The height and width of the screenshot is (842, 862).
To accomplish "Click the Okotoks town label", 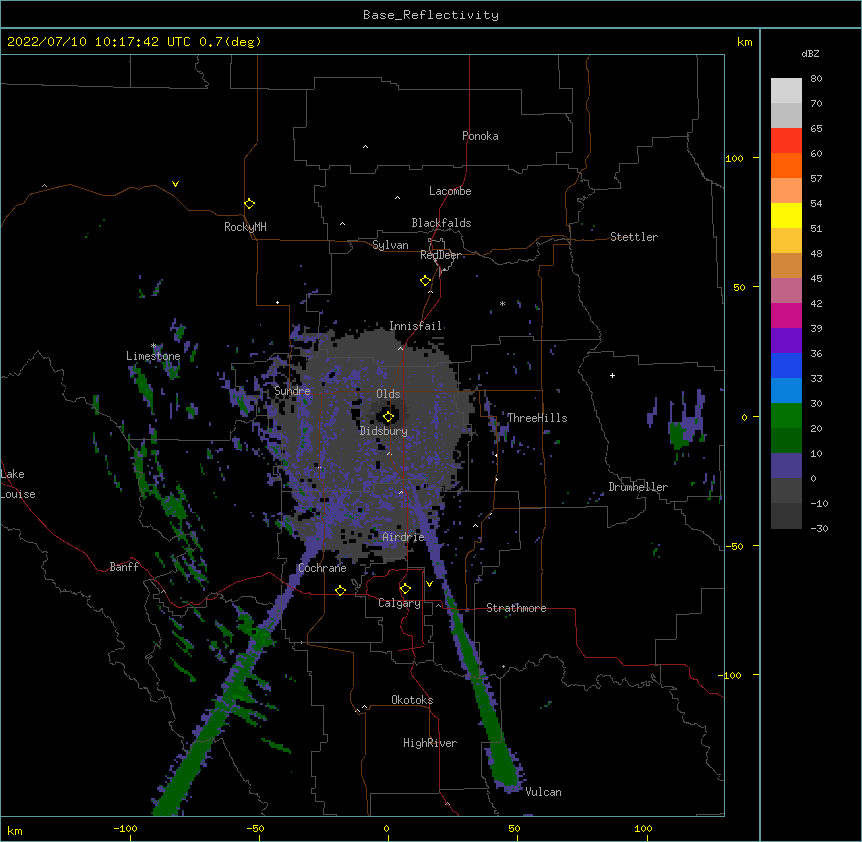I will pos(412,700).
